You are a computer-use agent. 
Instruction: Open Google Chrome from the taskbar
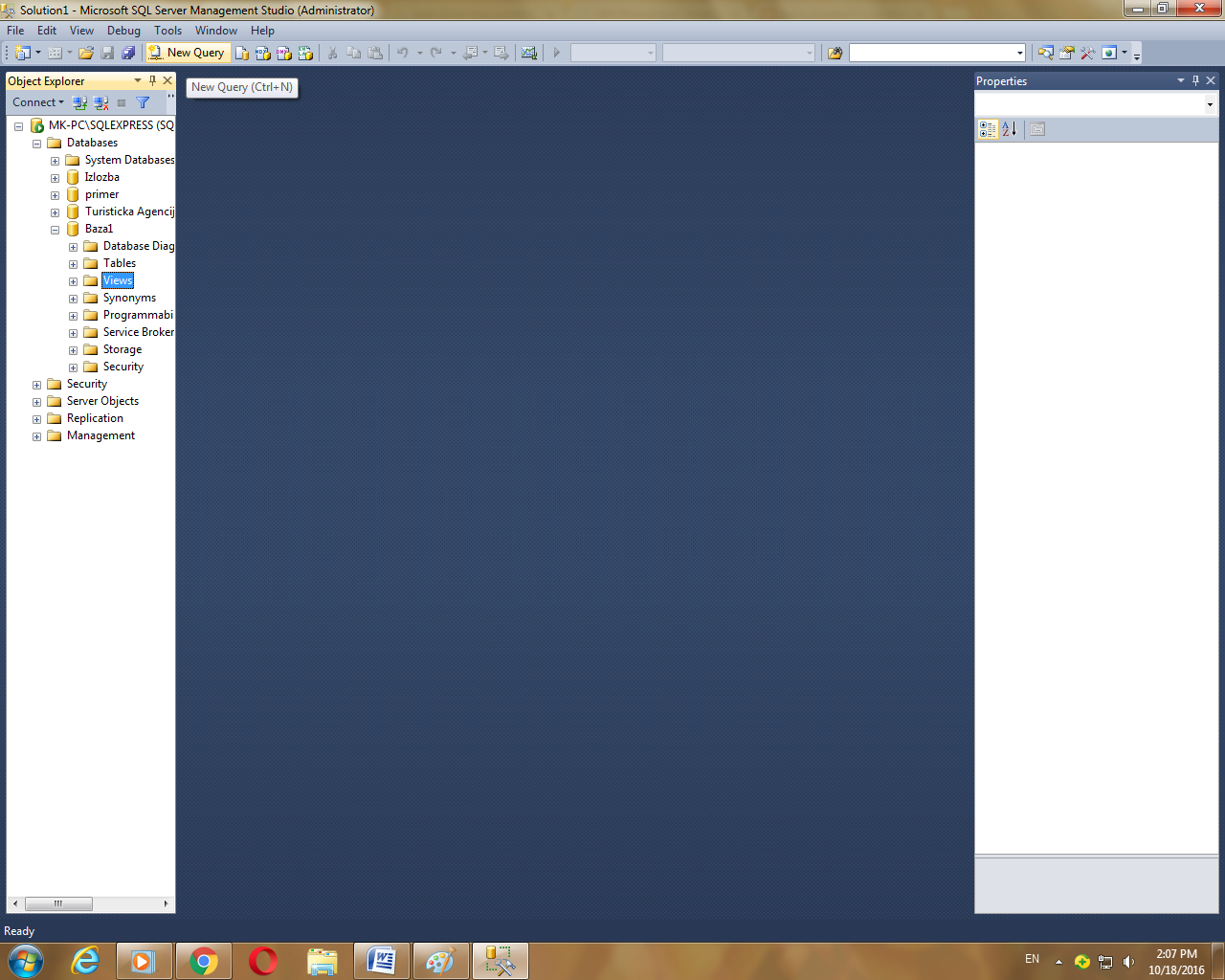point(204,961)
